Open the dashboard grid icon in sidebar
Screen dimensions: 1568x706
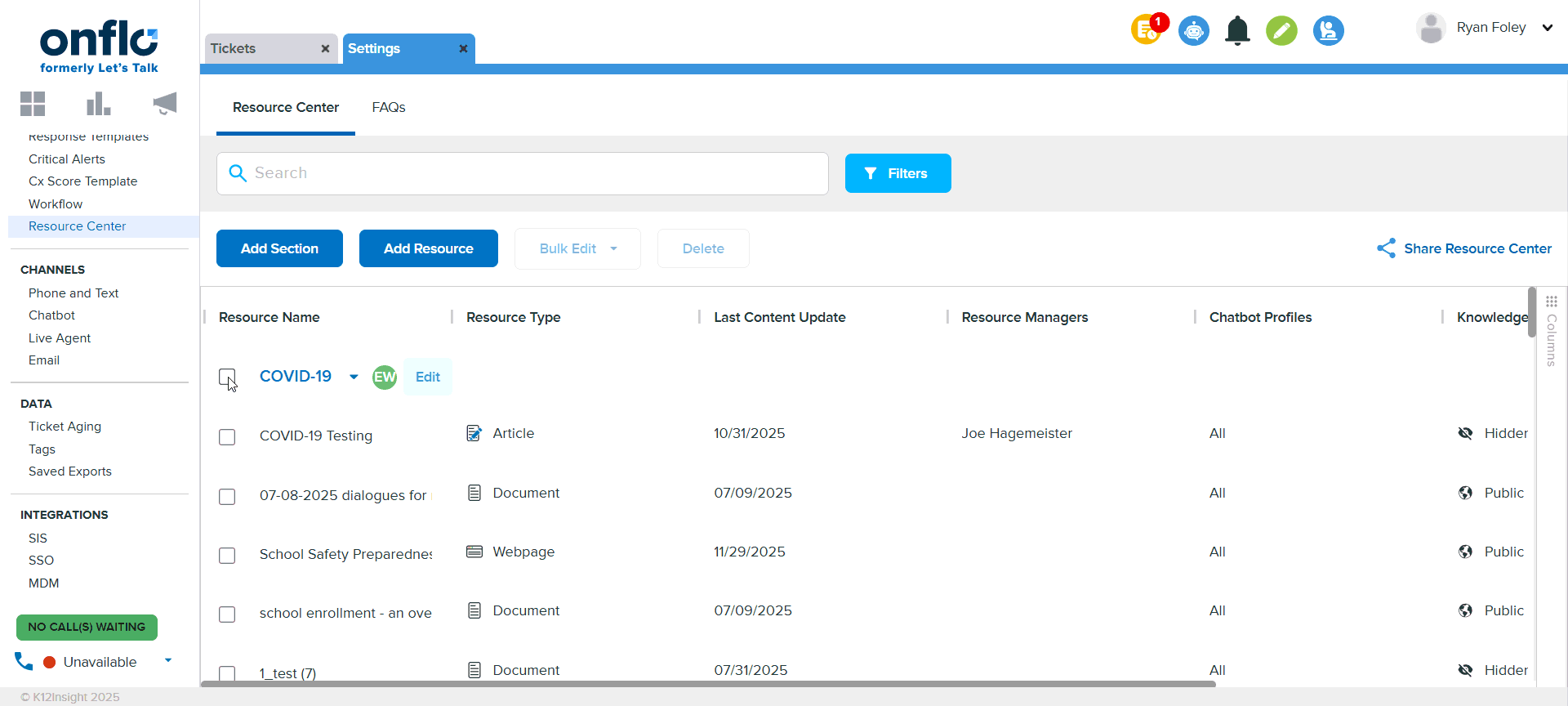click(33, 104)
